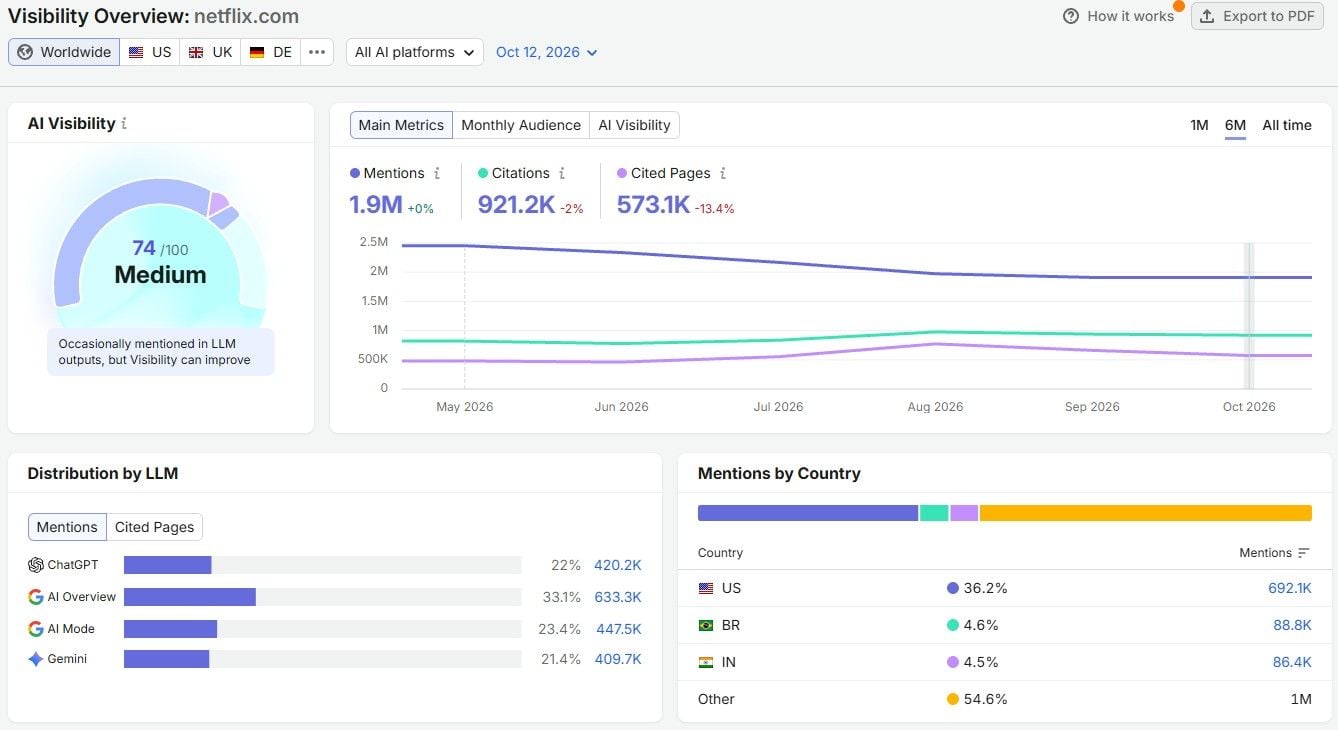Image resolution: width=1338 pixels, height=730 pixels.
Task: Switch to Monthly Audience tab
Action: [521, 125]
